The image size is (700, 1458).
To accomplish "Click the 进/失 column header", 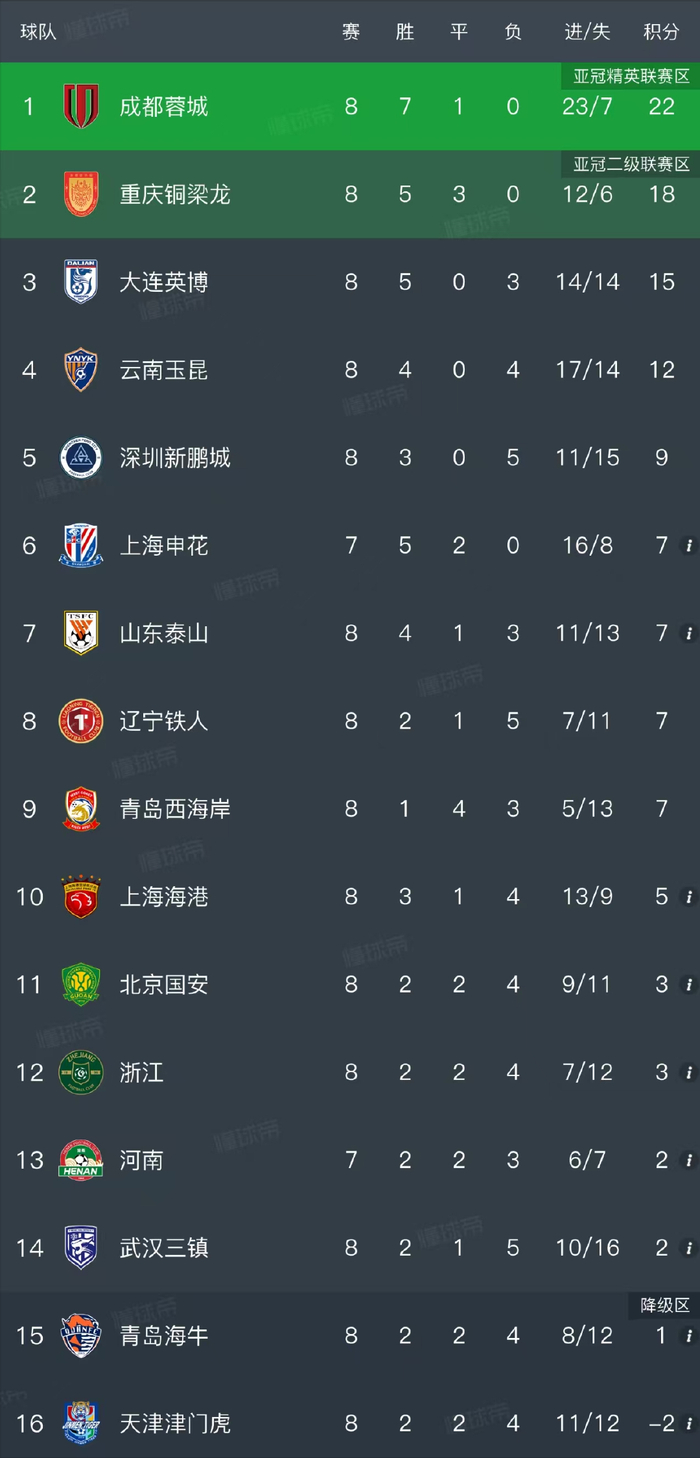I will [586, 31].
